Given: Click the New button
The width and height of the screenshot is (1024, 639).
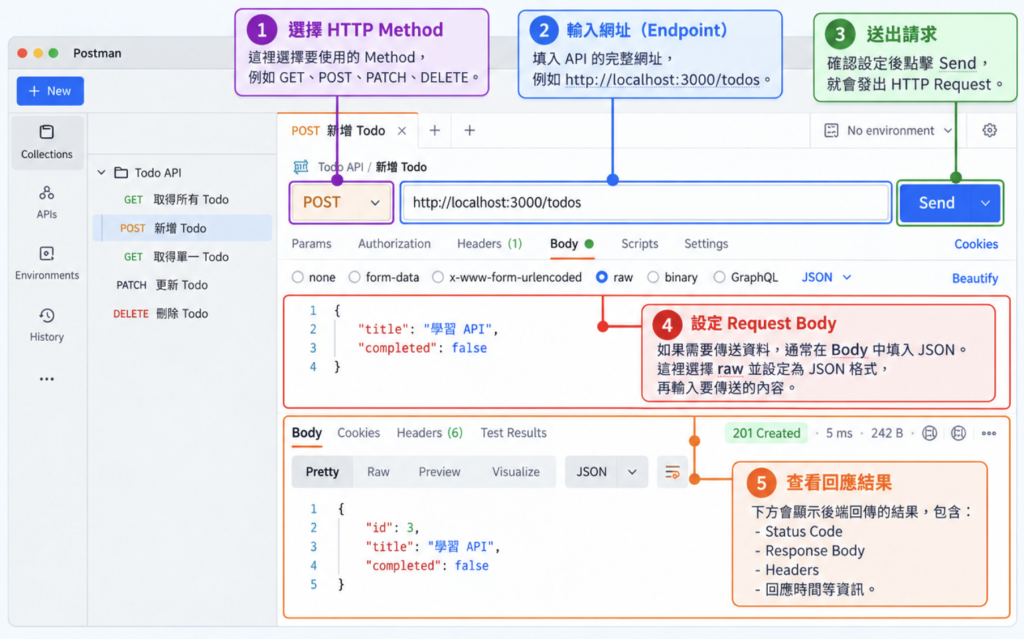Looking at the screenshot, I should (50, 91).
